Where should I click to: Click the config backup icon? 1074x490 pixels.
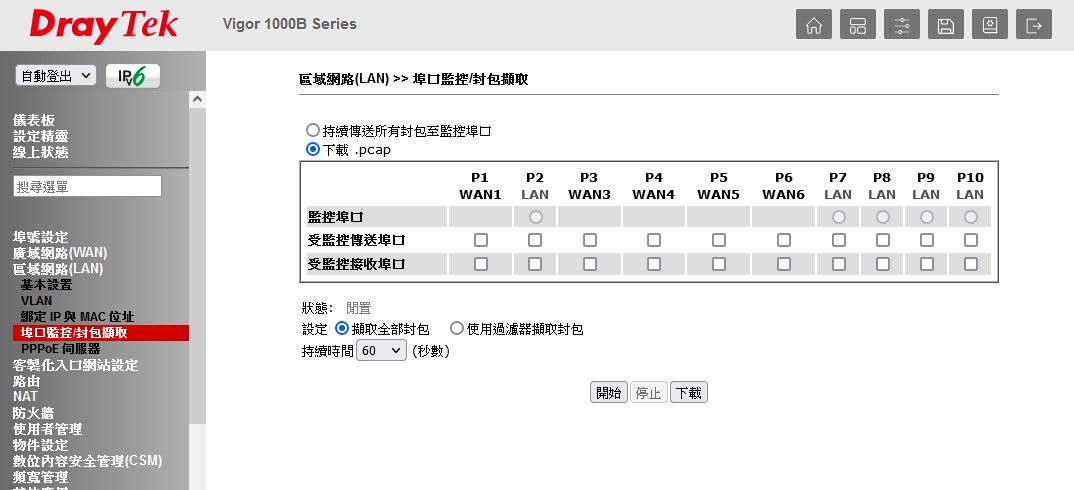pyautogui.click(x=990, y=25)
